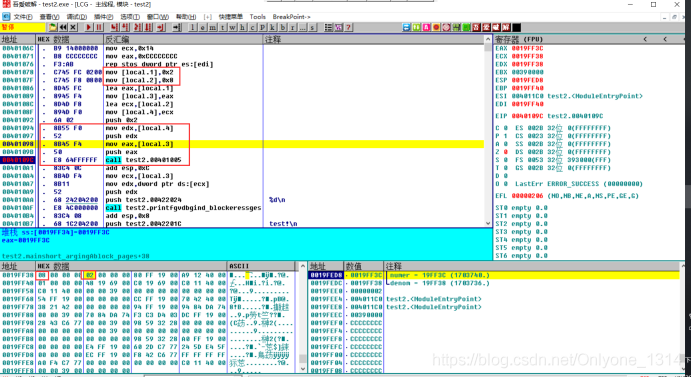The image size is (691, 378).
Task: Open the Tools menu
Action: [258, 17]
